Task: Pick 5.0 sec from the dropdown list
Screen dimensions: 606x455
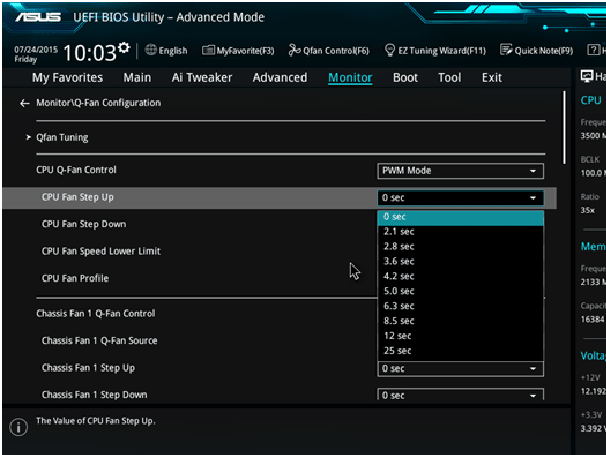Action: [398, 291]
